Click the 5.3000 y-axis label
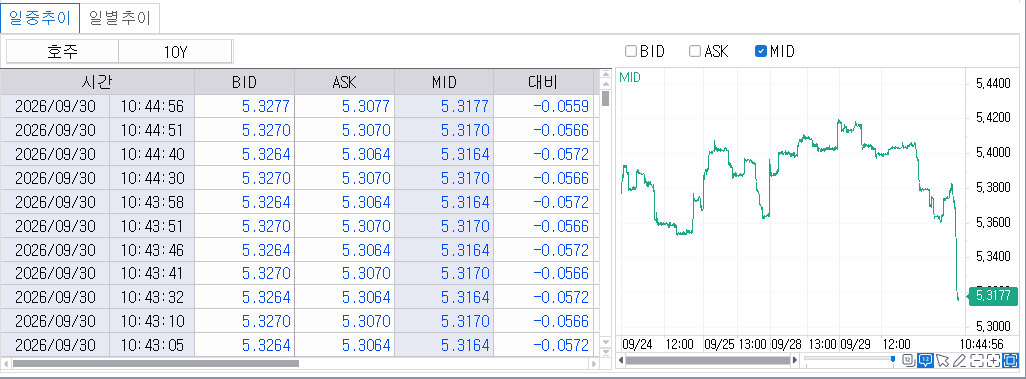The width and height of the screenshot is (1026, 379). (993, 326)
